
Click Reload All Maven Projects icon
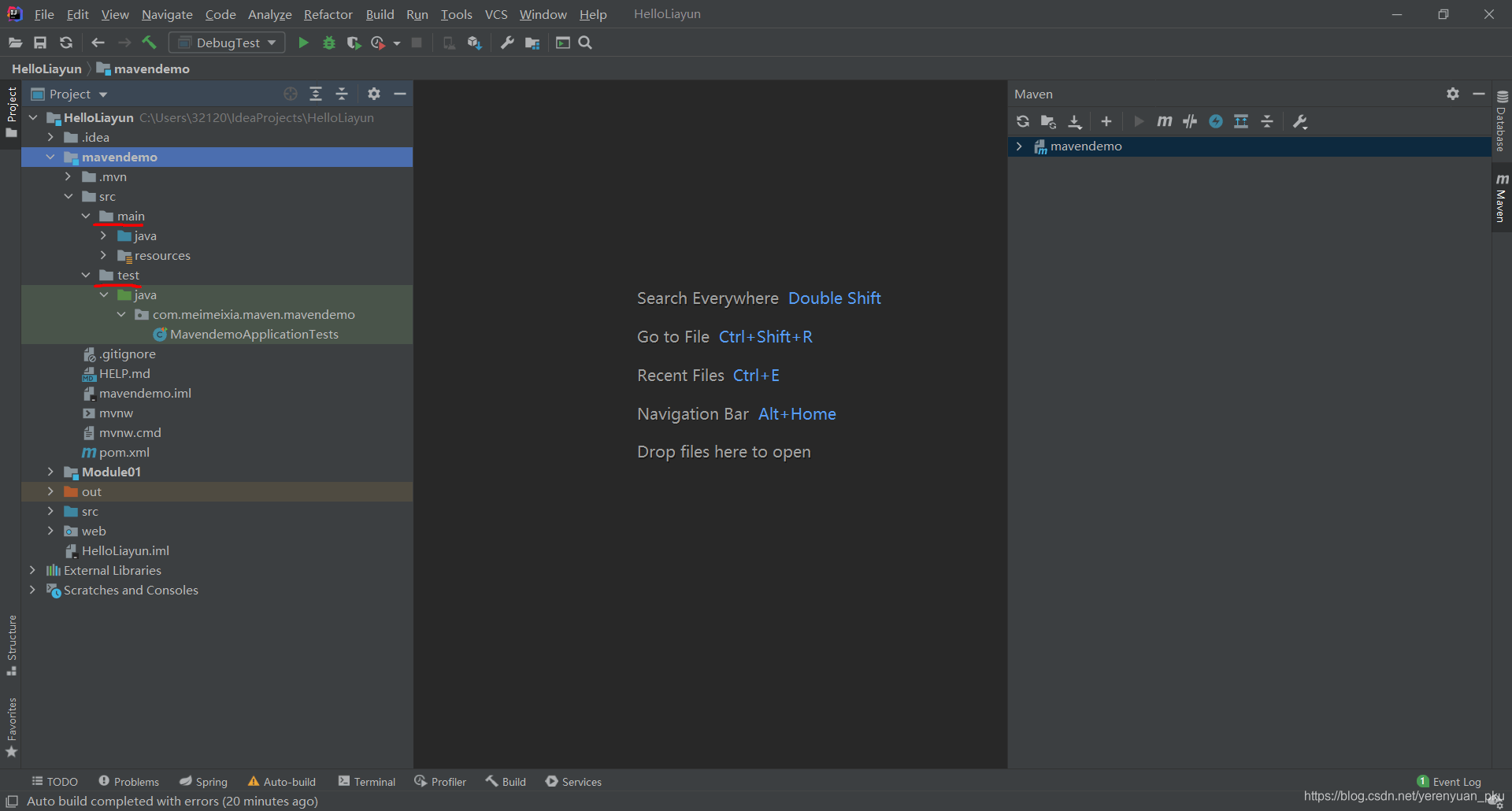coord(1023,121)
